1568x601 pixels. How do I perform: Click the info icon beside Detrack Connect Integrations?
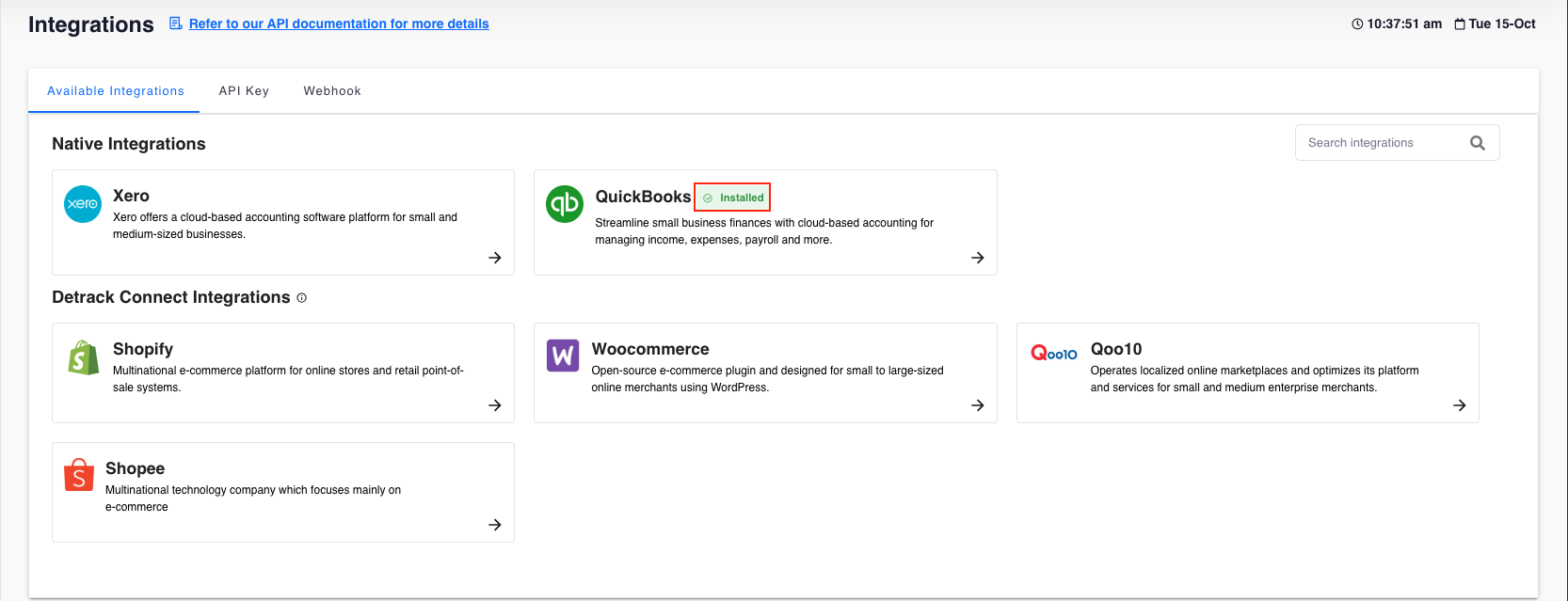point(302,298)
